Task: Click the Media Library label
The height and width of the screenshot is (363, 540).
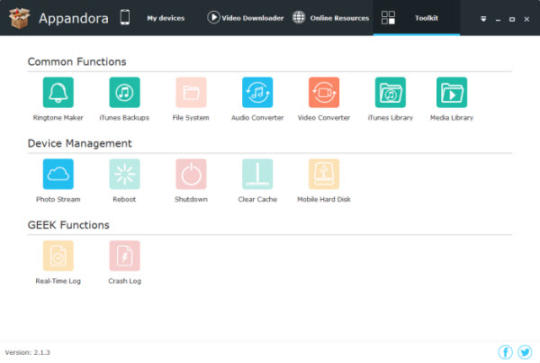Action: coord(451,118)
